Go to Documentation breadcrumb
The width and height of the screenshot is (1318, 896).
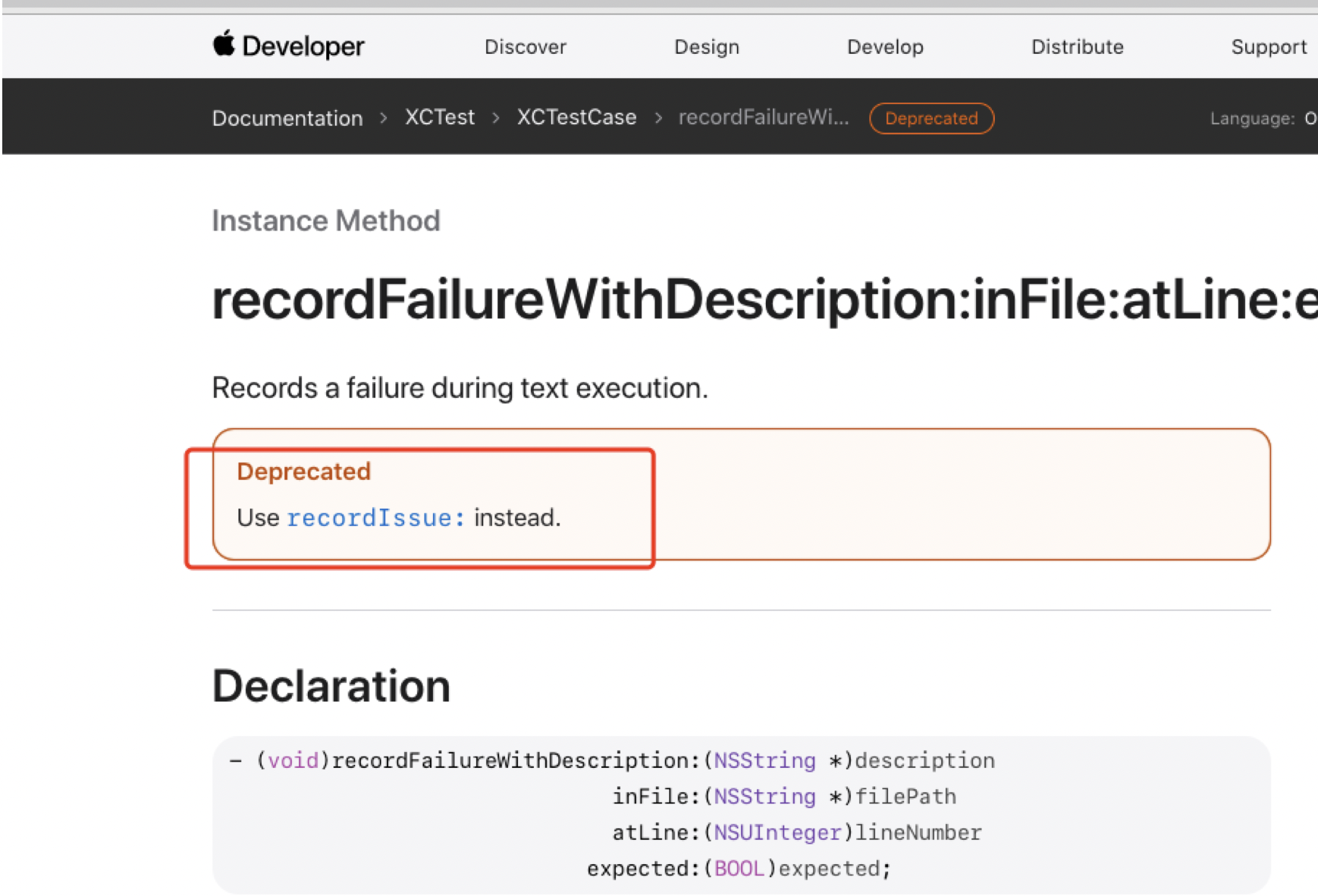click(x=287, y=118)
